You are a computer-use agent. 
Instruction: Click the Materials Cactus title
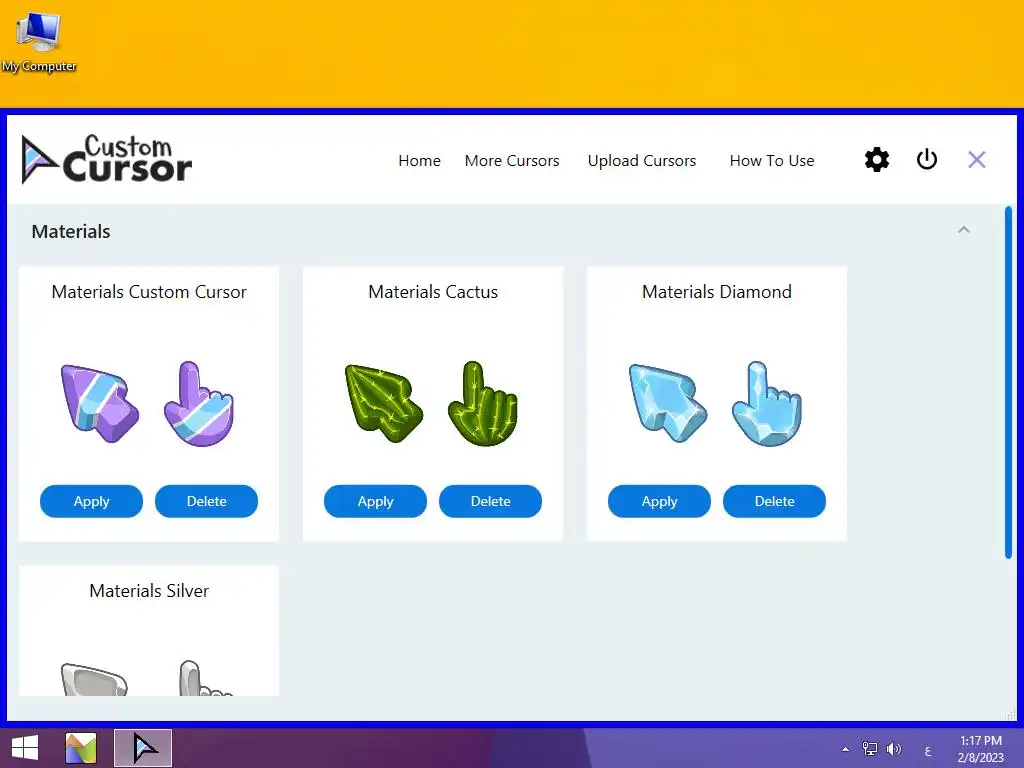(x=433, y=292)
